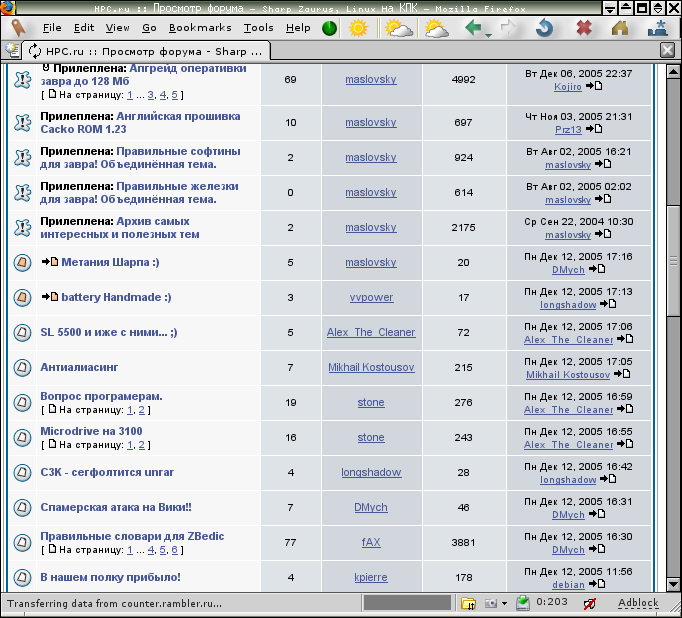
Task: Go to the Home page icon
Action: (x=620, y=28)
